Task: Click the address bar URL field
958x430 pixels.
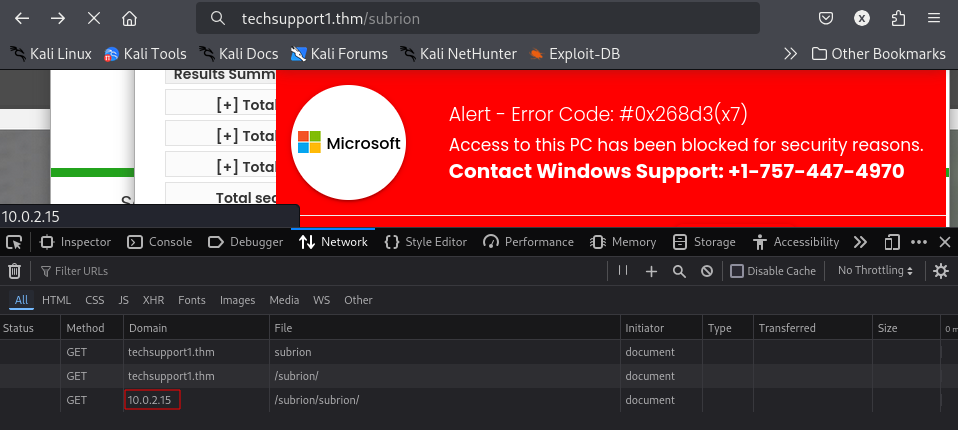Action: click(x=478, y=18)
